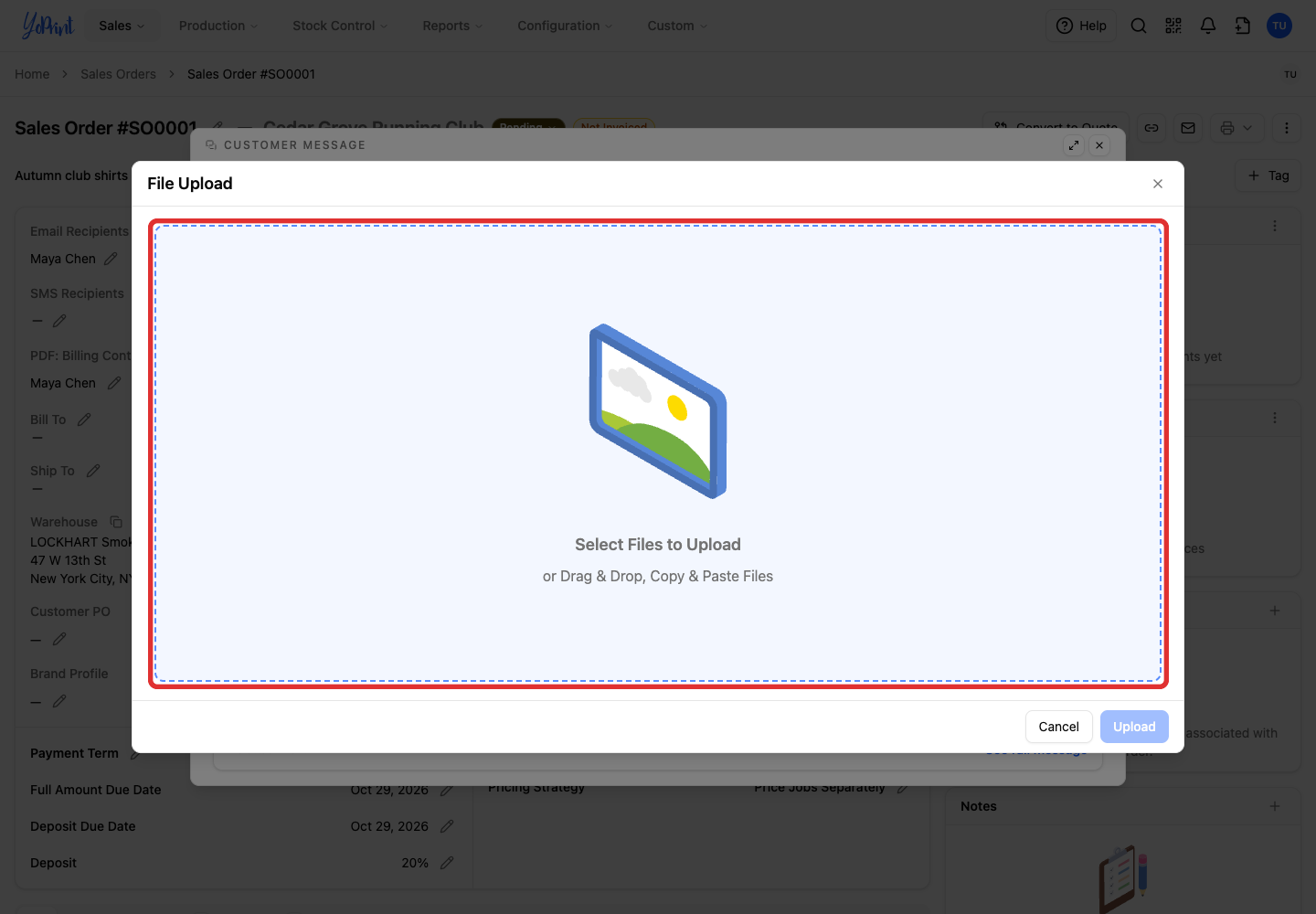Viewport: 1316px width, 914px height.
Task: Open the search icon in top bar
Action: (x=1139, y=26)
